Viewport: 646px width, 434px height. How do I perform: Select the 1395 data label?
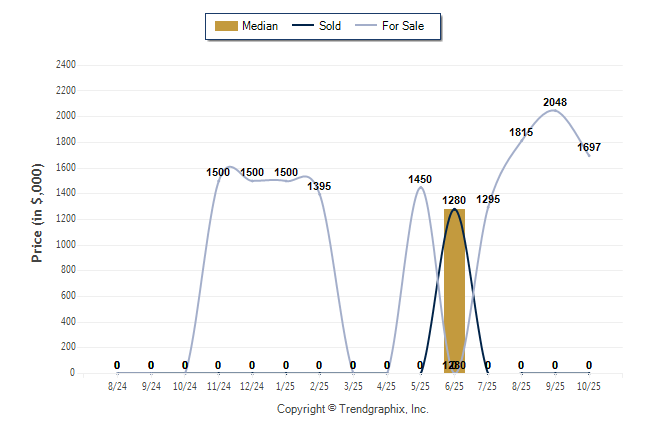(319, 186)
